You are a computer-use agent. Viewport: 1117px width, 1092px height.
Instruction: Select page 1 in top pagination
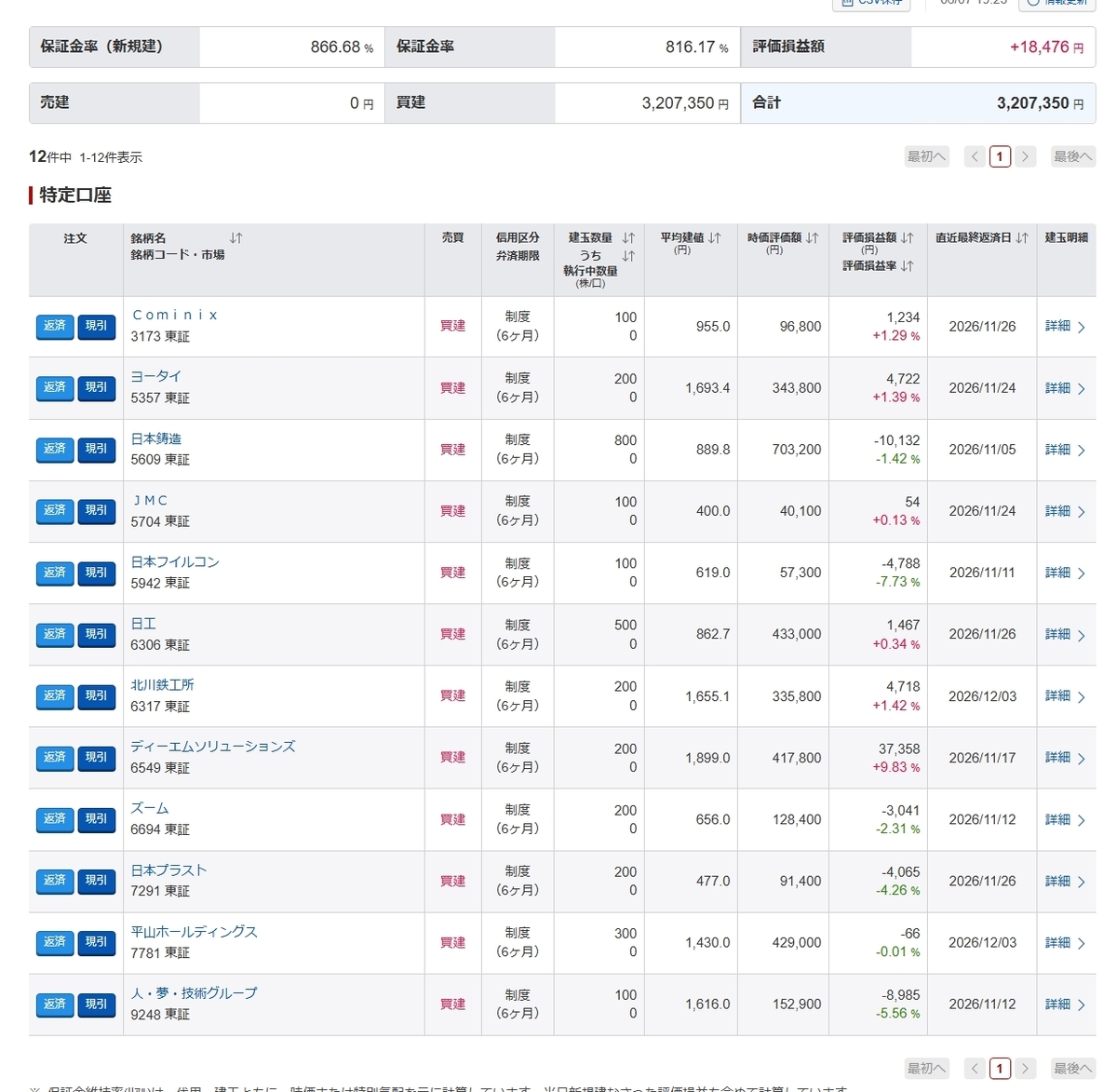pyautogui.click(x=1000, y=156)
